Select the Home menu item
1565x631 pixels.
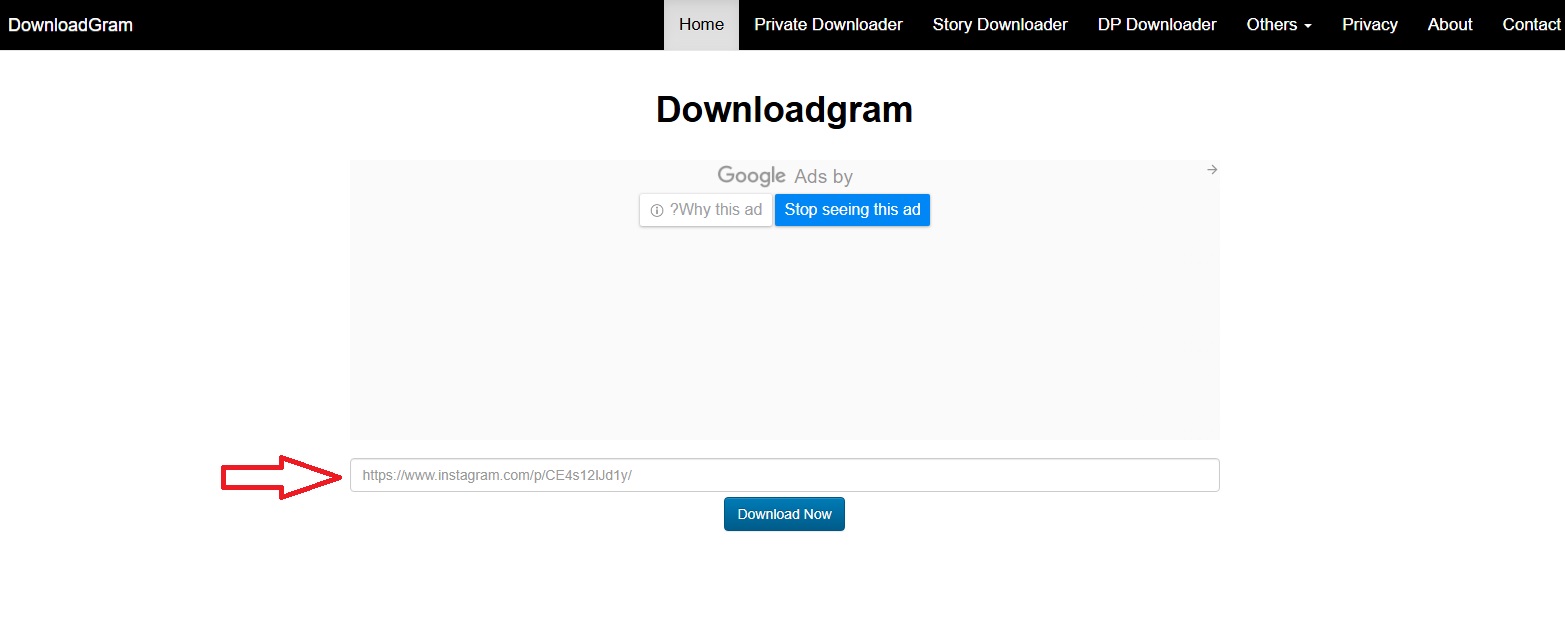point(701,25)
